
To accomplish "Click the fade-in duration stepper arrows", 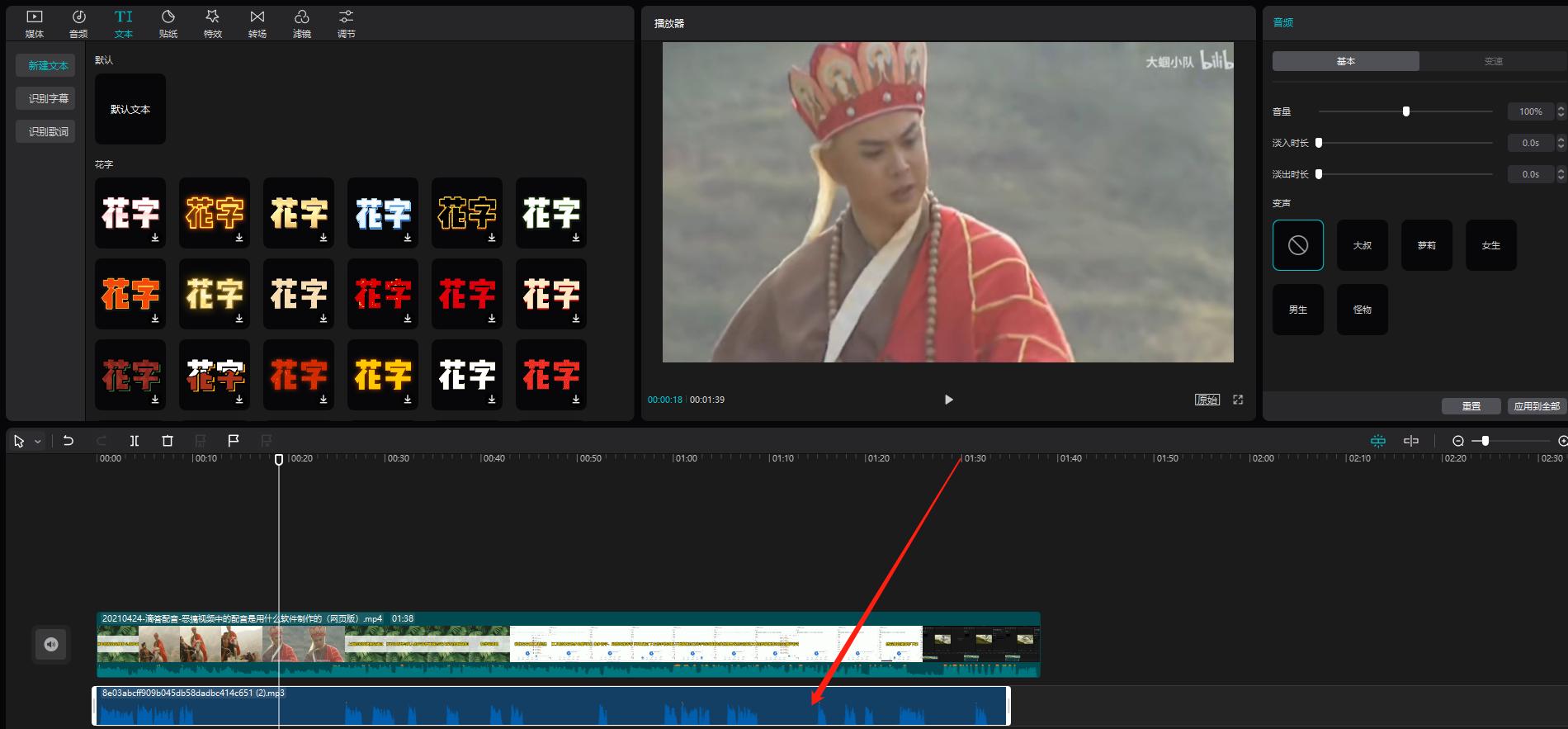I will [1561, 143].
